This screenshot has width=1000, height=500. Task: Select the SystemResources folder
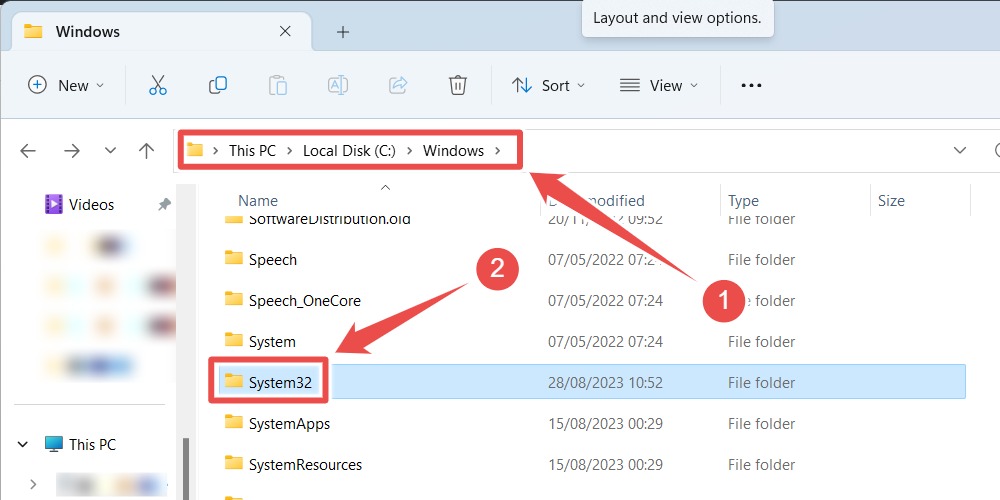(305, 464)
